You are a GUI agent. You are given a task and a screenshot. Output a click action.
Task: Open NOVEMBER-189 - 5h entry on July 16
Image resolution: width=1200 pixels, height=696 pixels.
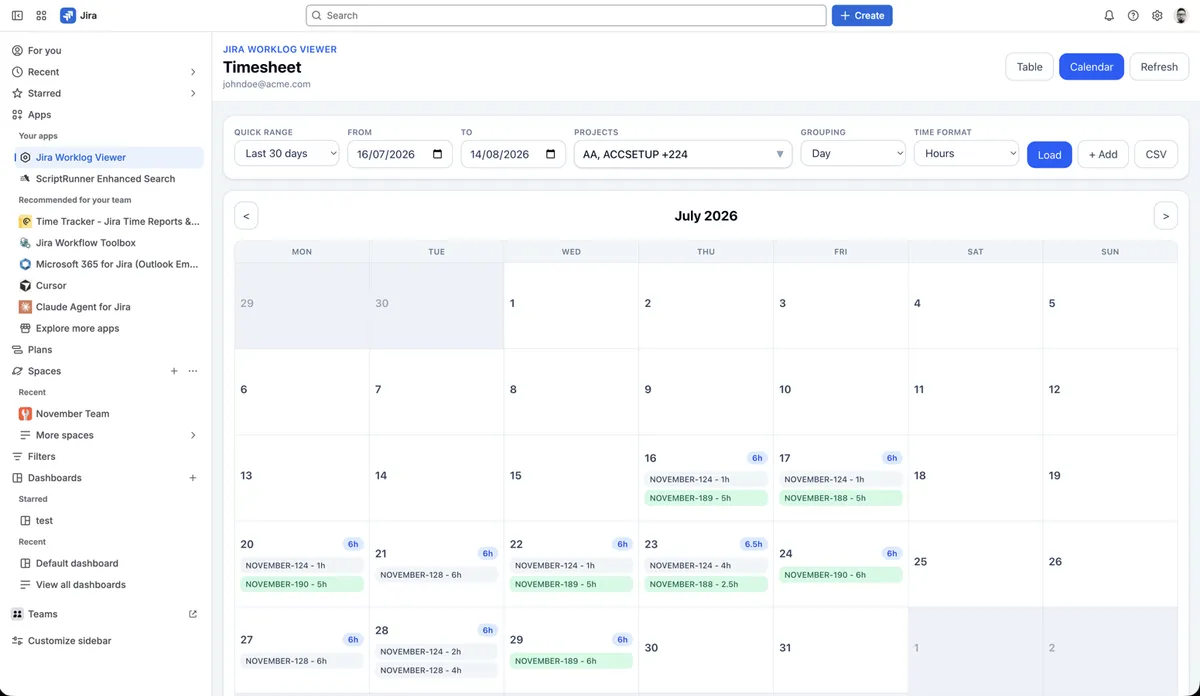pyautogui.click(x=705, y=498)
